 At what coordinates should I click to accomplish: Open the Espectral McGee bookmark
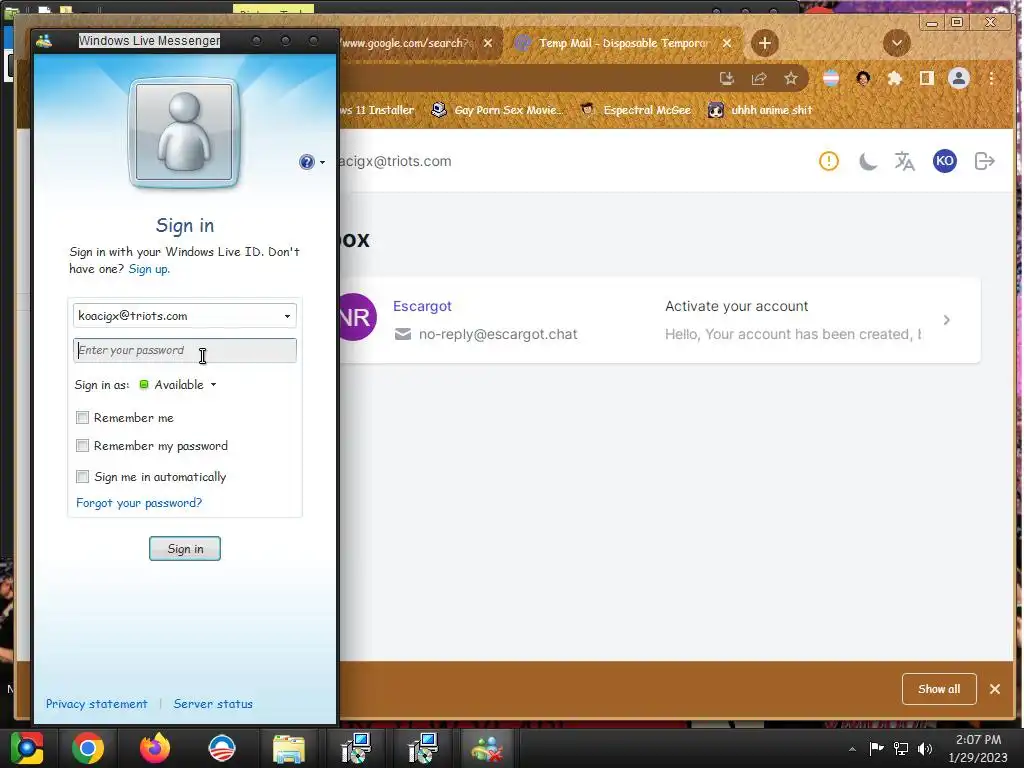(635, 110)
